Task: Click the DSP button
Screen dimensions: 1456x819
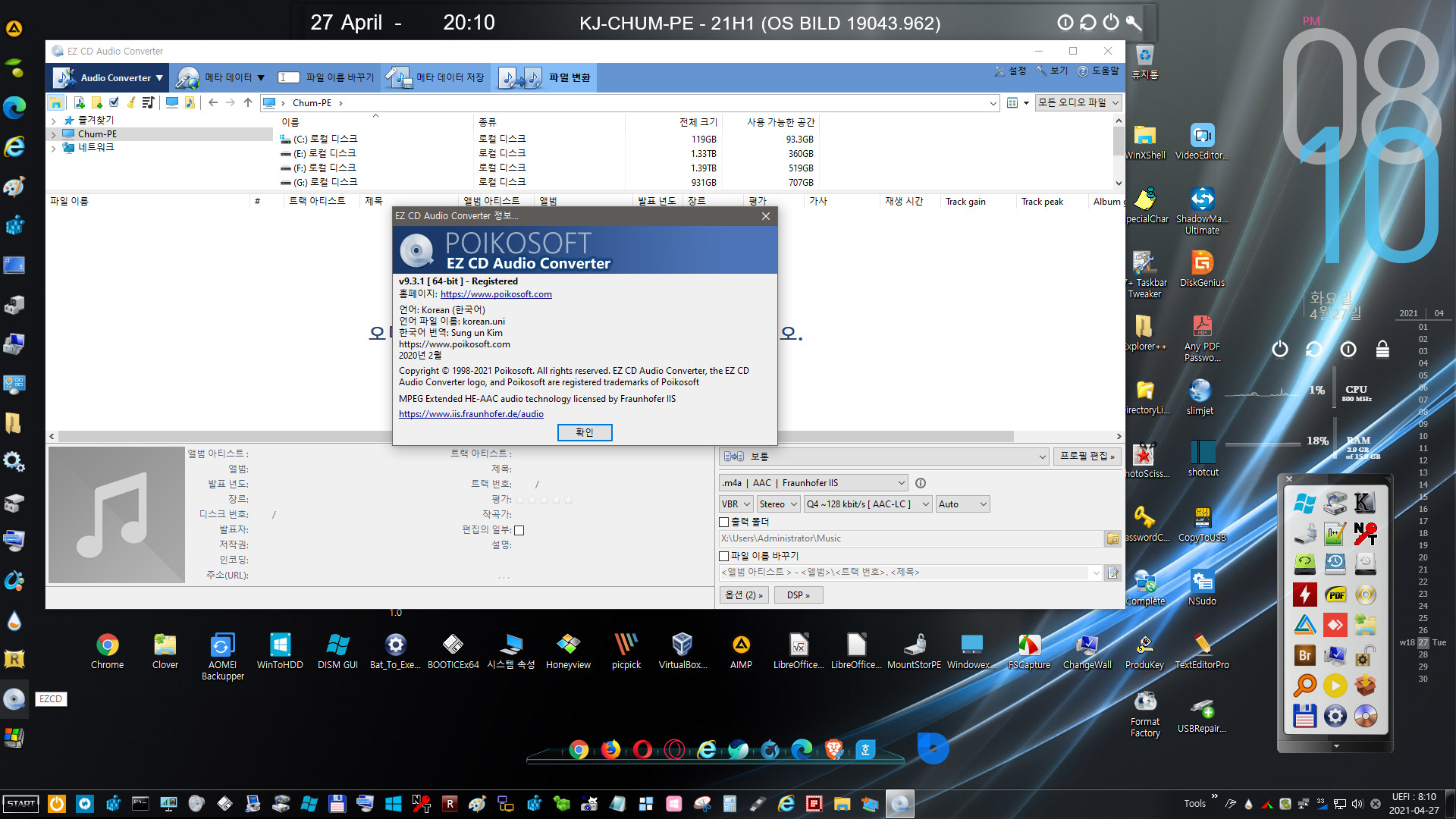Action: tap(799, 595)
